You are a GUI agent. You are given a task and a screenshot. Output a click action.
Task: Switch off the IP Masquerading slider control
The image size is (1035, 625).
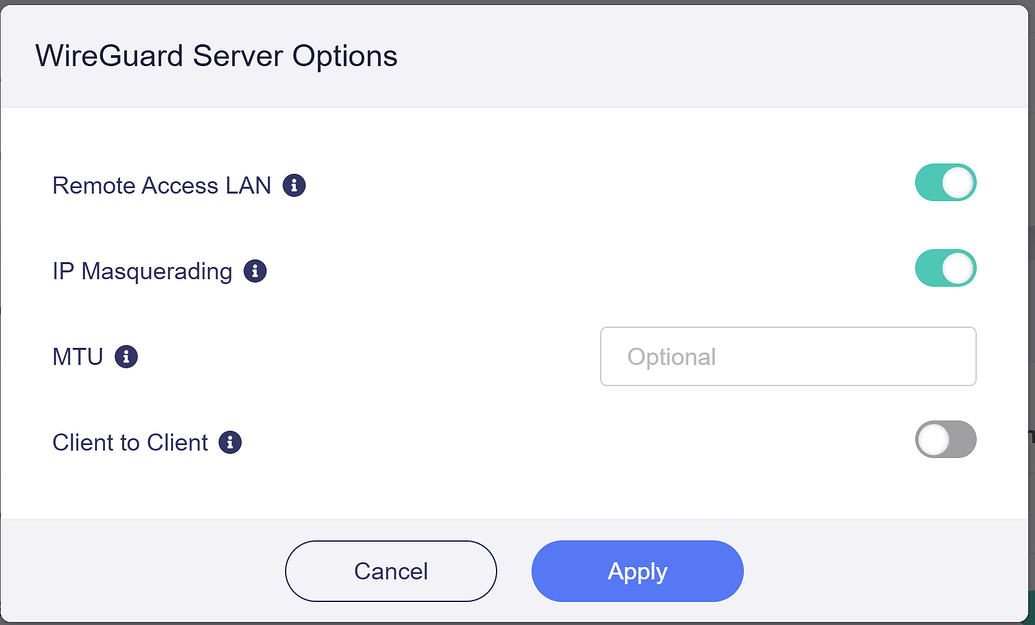coord(944,268)
